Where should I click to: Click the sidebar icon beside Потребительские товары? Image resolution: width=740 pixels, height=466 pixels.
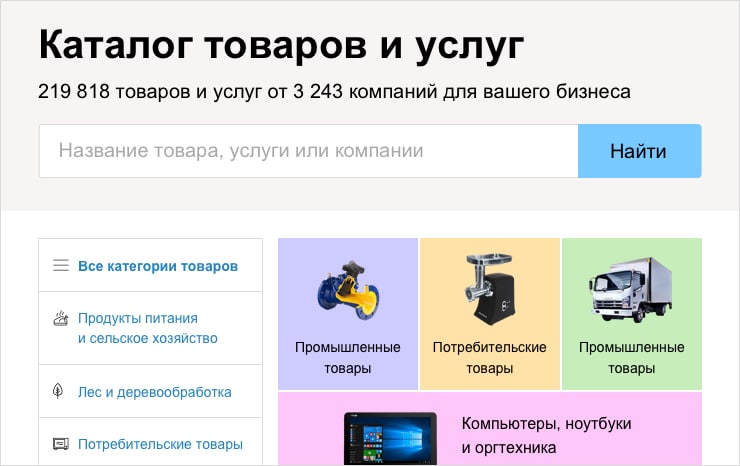point(60,444)
